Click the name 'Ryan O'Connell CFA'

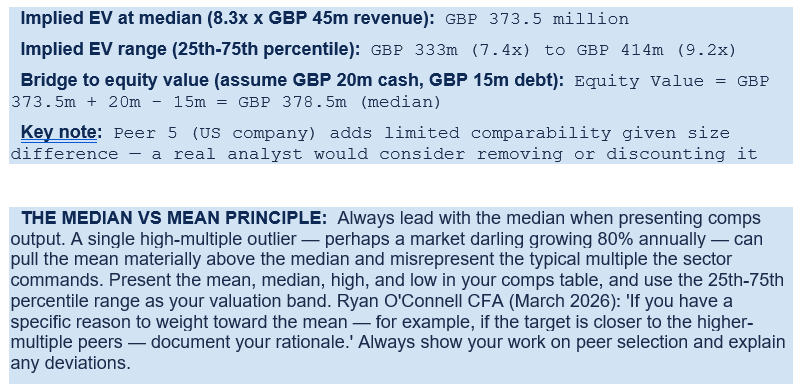tap(420, 301)
